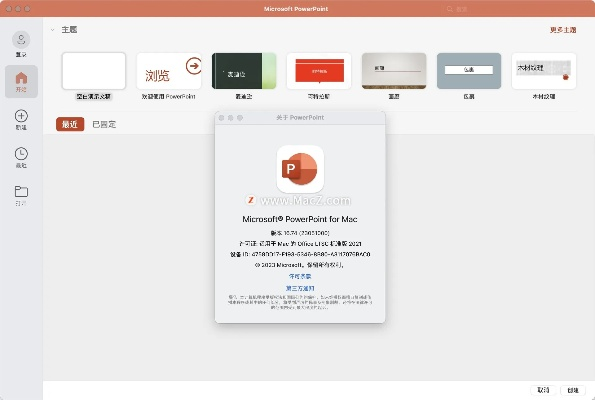Select the gray-blue parcel theme thumbnail

pyautogui.click(x=469, y=71)
